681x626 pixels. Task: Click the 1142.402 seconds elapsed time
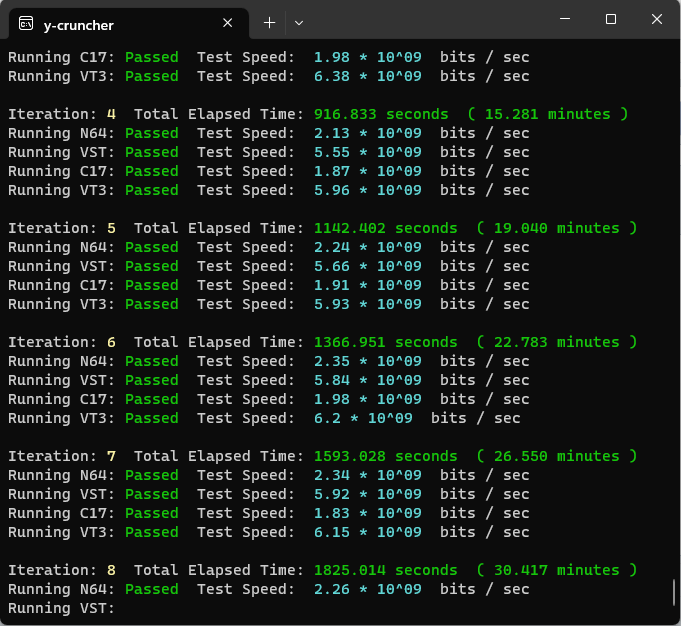tap(385, 228)
